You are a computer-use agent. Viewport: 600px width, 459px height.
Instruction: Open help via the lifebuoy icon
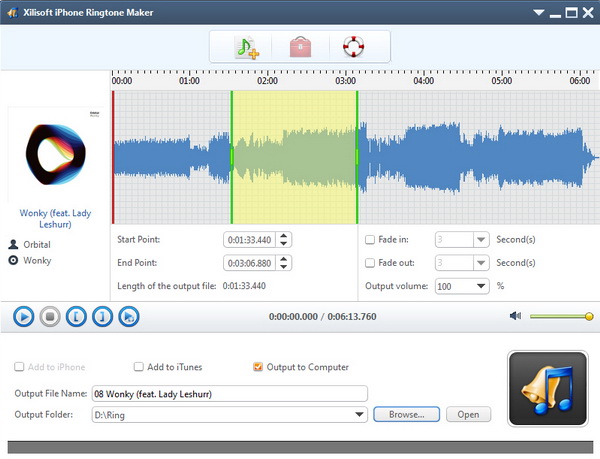[352, 47]
